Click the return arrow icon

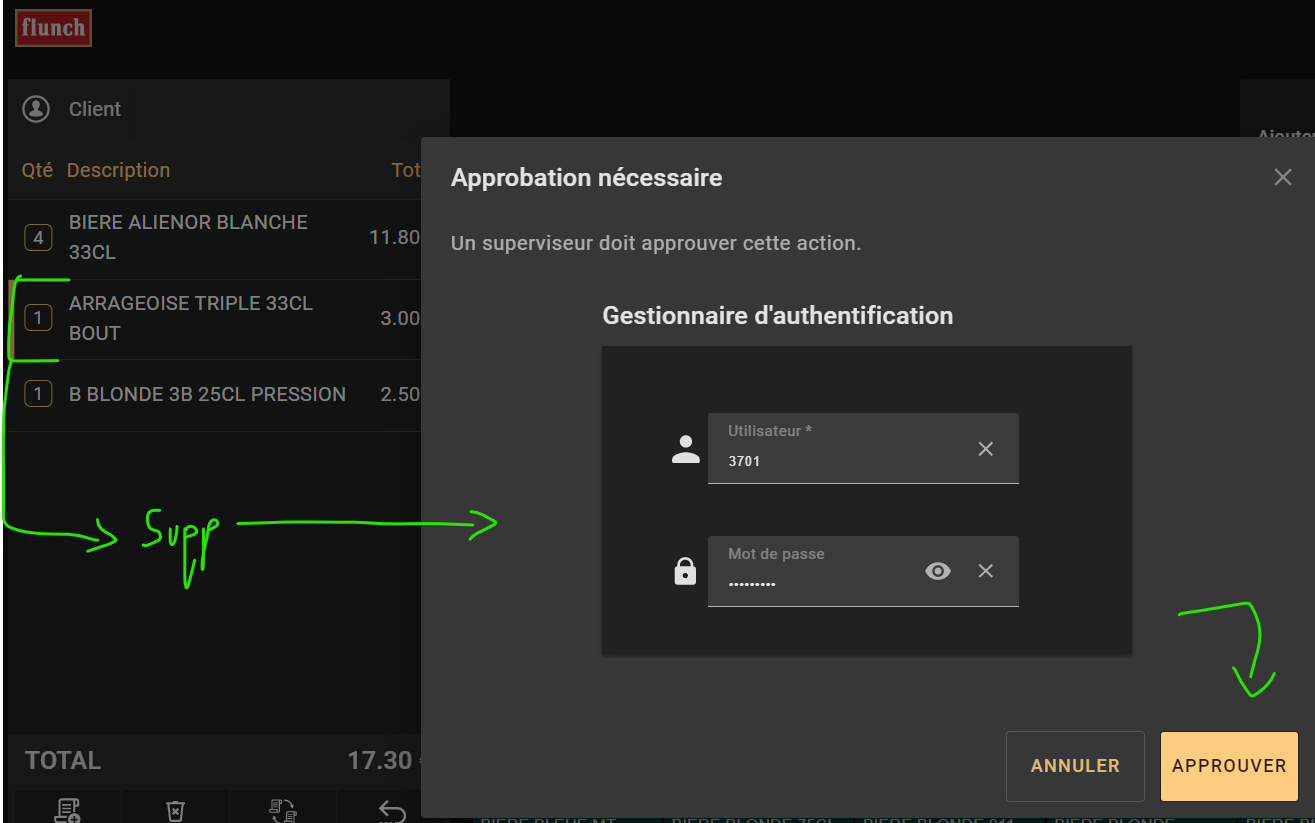(391, 810)
